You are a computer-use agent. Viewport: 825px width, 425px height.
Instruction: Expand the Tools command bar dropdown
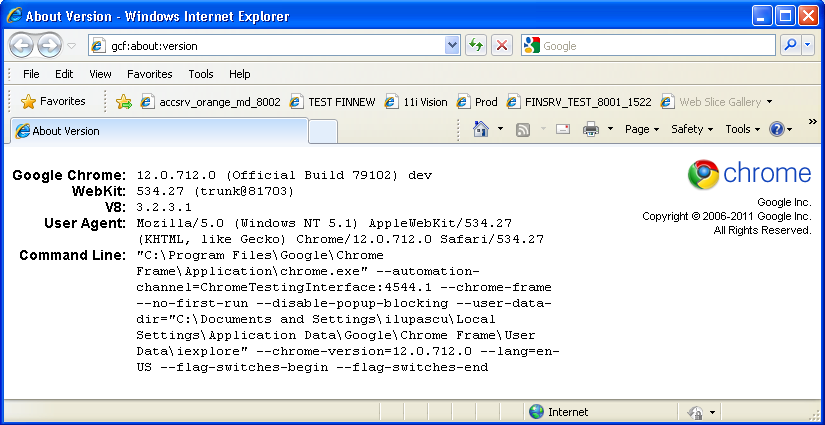(742, 129)
